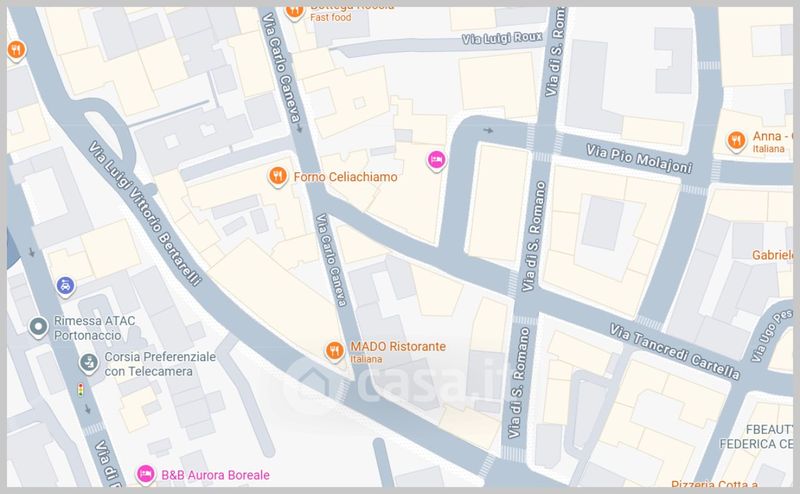The height and width of the screenshot is (494, 800).
Task: Click the FBEAUTY Federica label
Action: tap(757, 436)
